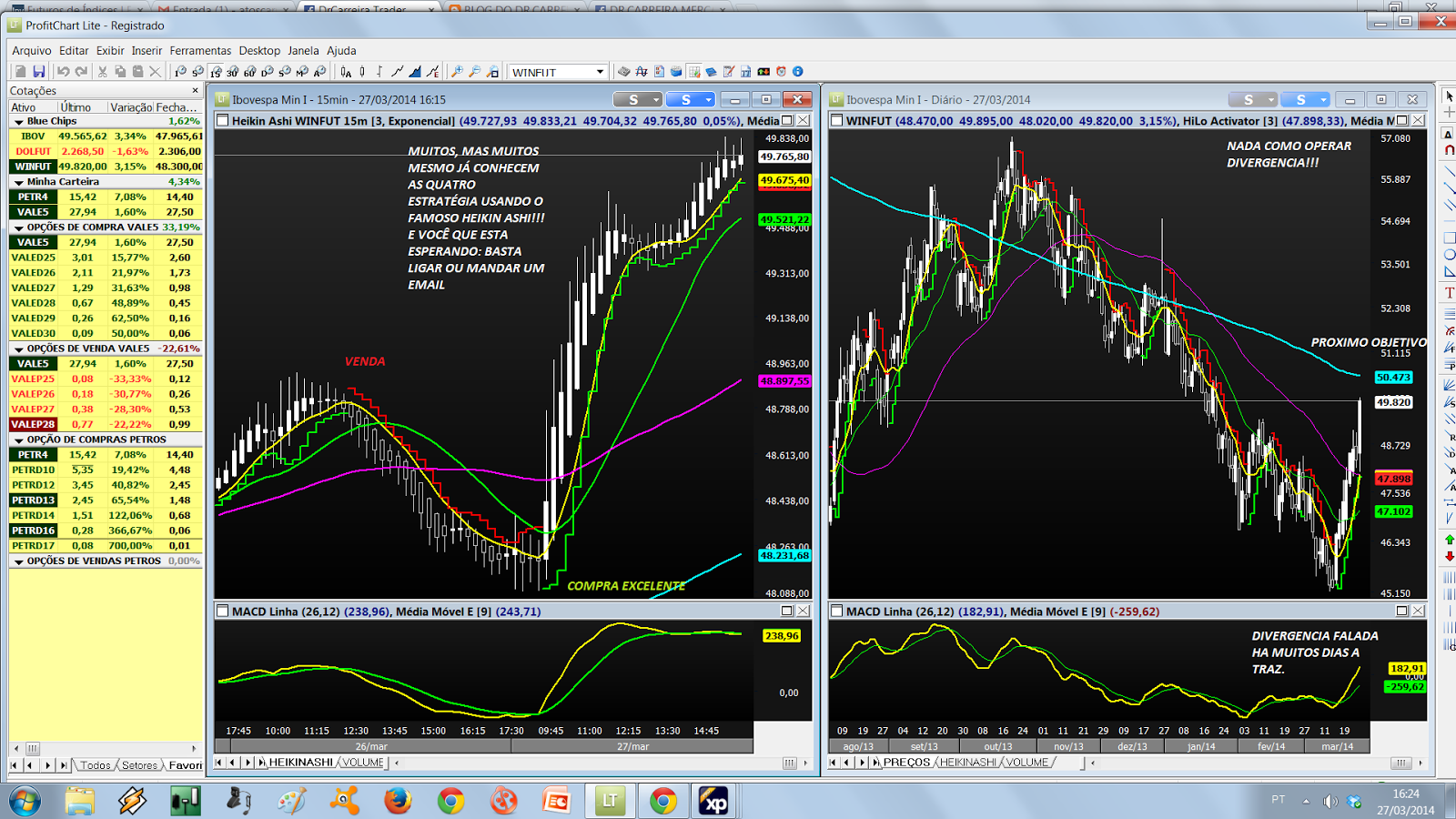The image size is (1456, 819).
Task: Sort by the Variação column header
Action: click(131, 107)
